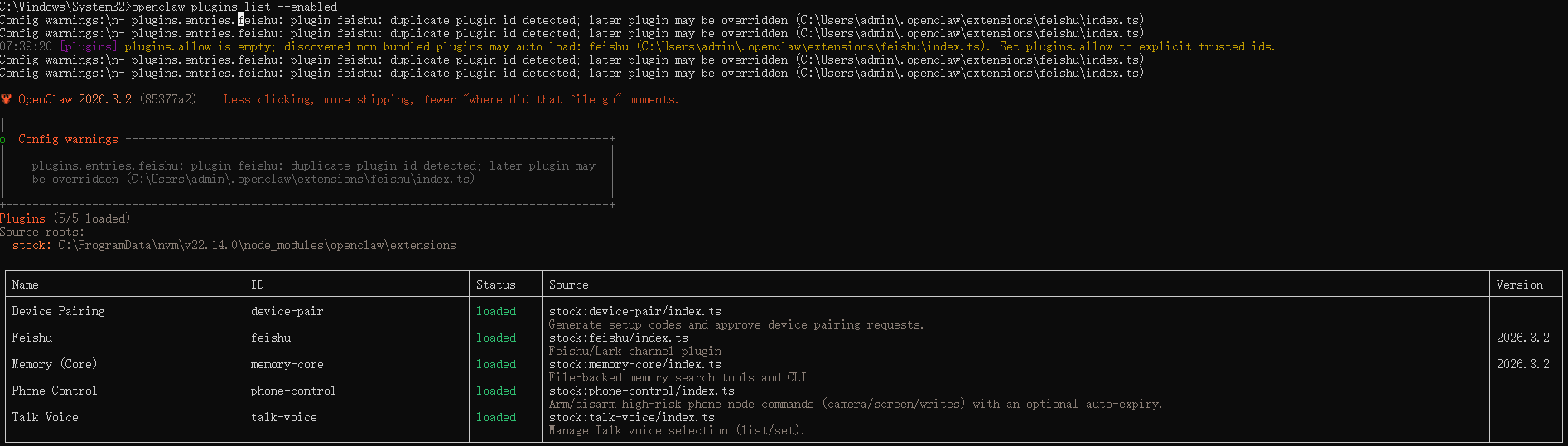Click the boxed duplicate plugin id warning
Image resolution: width=1568 pixels, height=446 pixels.
[x=306, y=172]
